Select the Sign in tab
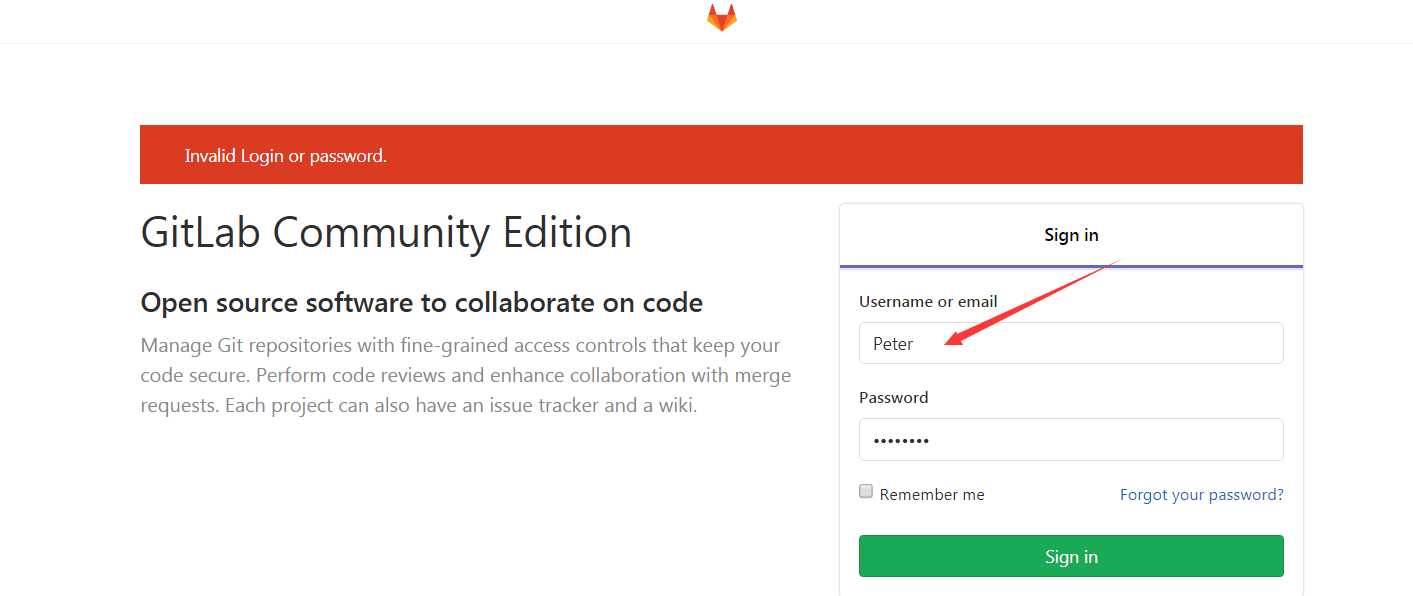This screenshot has height=596, width=1413. [1071, 236]
